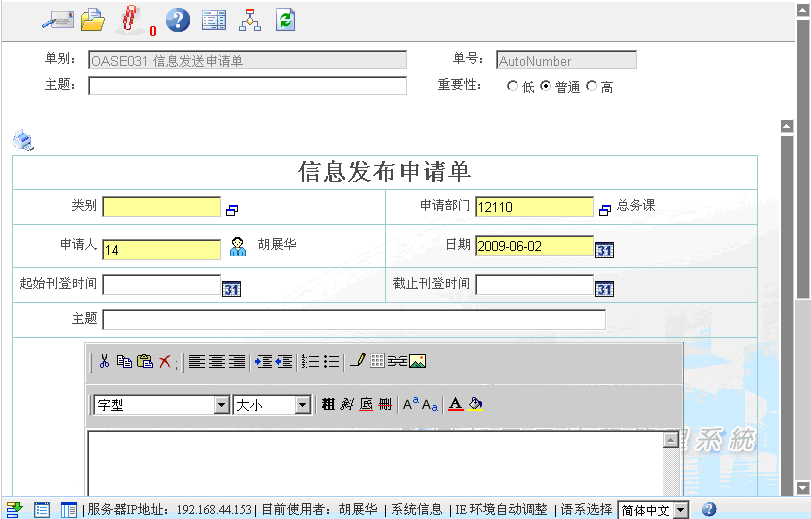Expand the 字型 font dropdown
This screenshot has height=519, width=811.
[x=222, y=405]
